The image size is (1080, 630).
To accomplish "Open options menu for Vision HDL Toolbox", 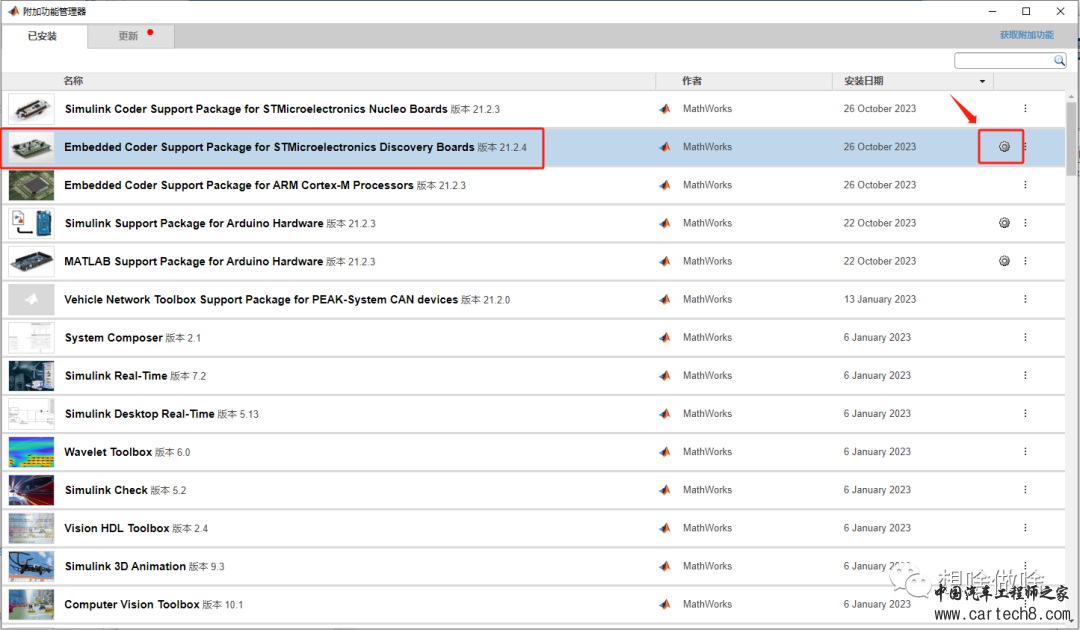I will coord(1025,528).
